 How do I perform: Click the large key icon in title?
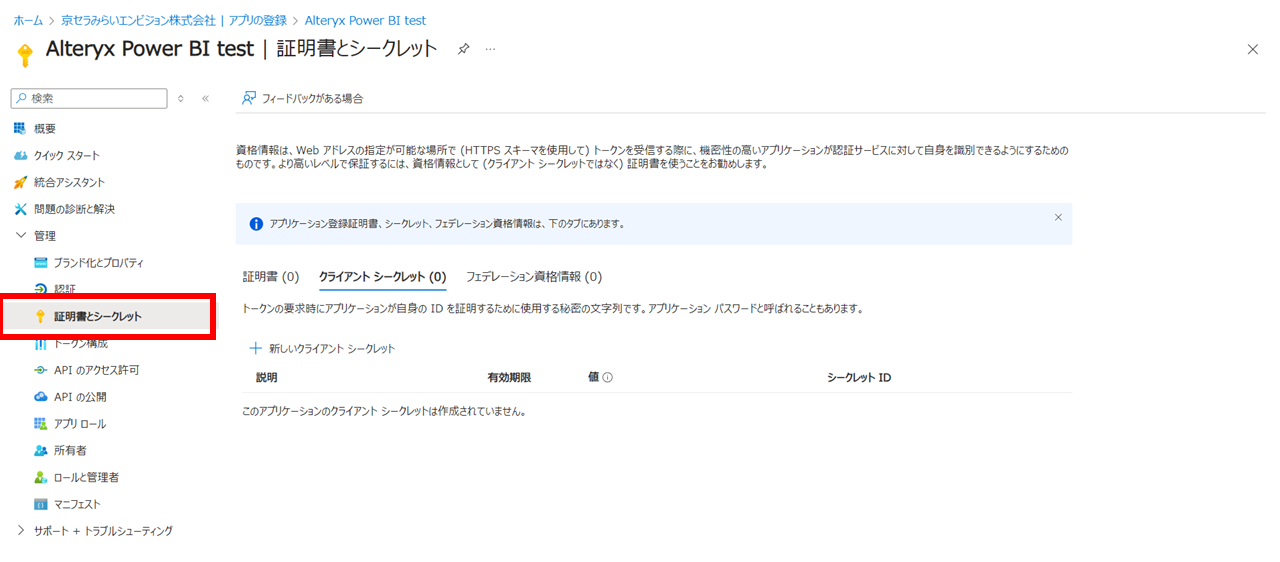(25, 53)
